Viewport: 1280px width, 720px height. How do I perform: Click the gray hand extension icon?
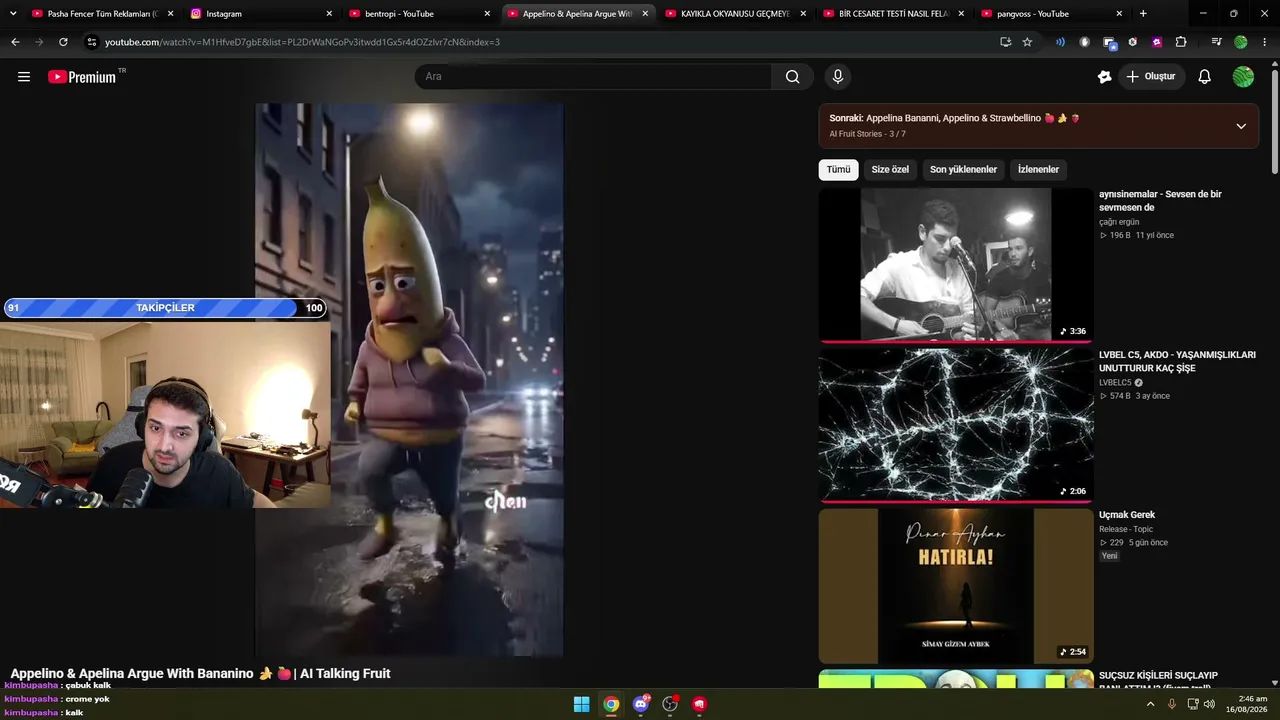click(1085, 42)
